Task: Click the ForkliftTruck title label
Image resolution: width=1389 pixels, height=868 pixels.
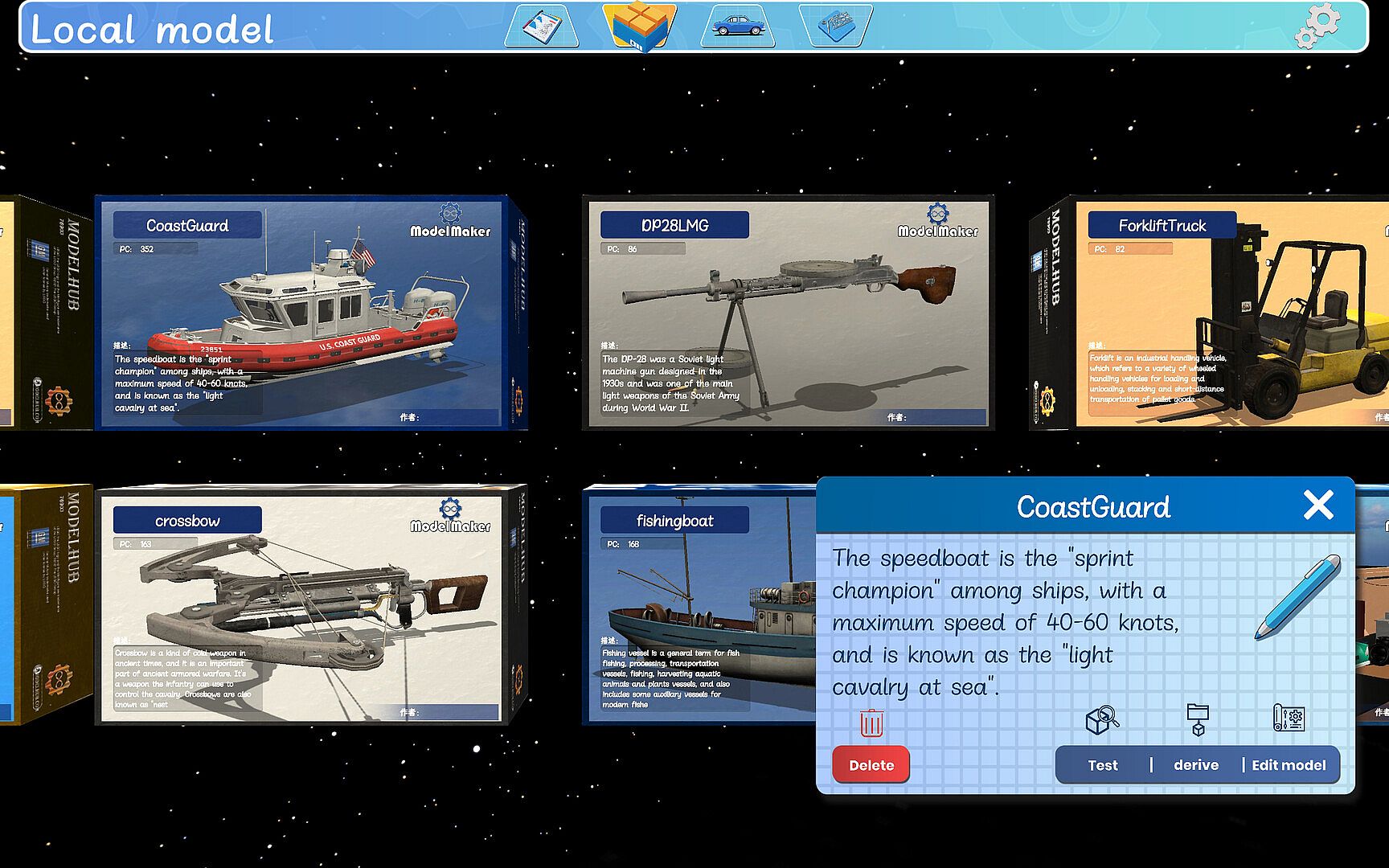Action: 1162,225
